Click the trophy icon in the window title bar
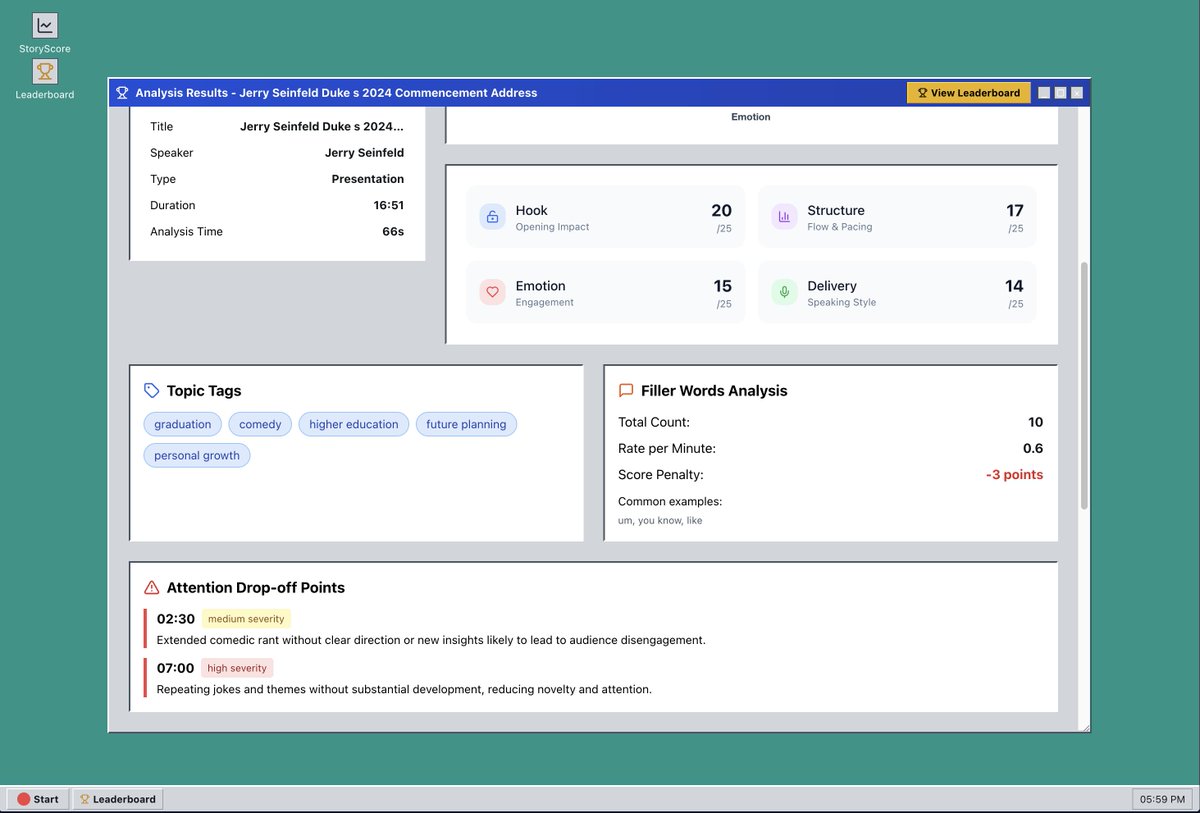The height and width of the screenshot is (813, 1200). (122, 93)
